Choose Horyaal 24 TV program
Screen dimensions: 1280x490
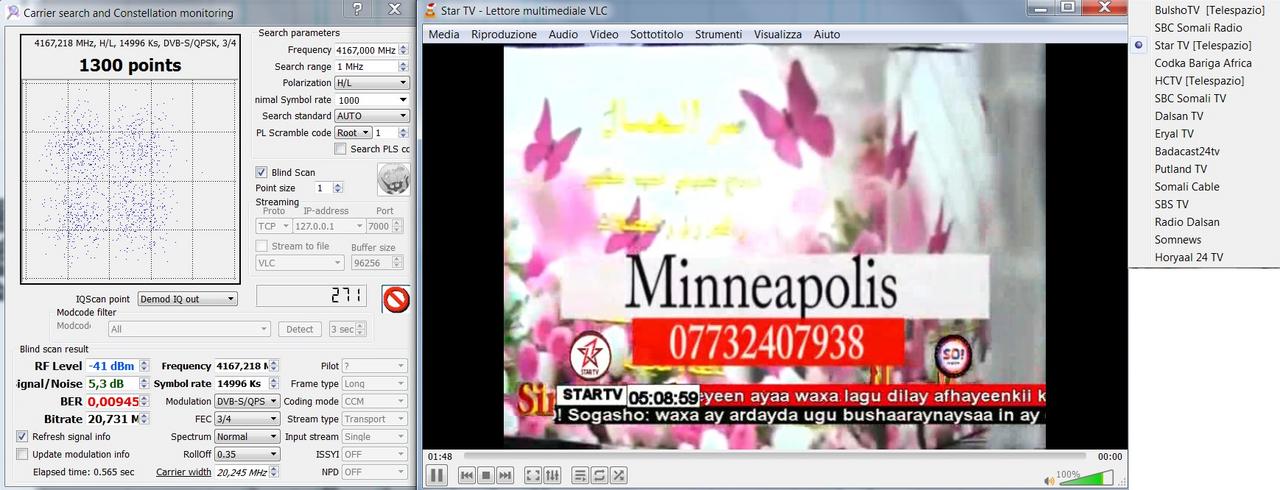(x=1202, y=257)
